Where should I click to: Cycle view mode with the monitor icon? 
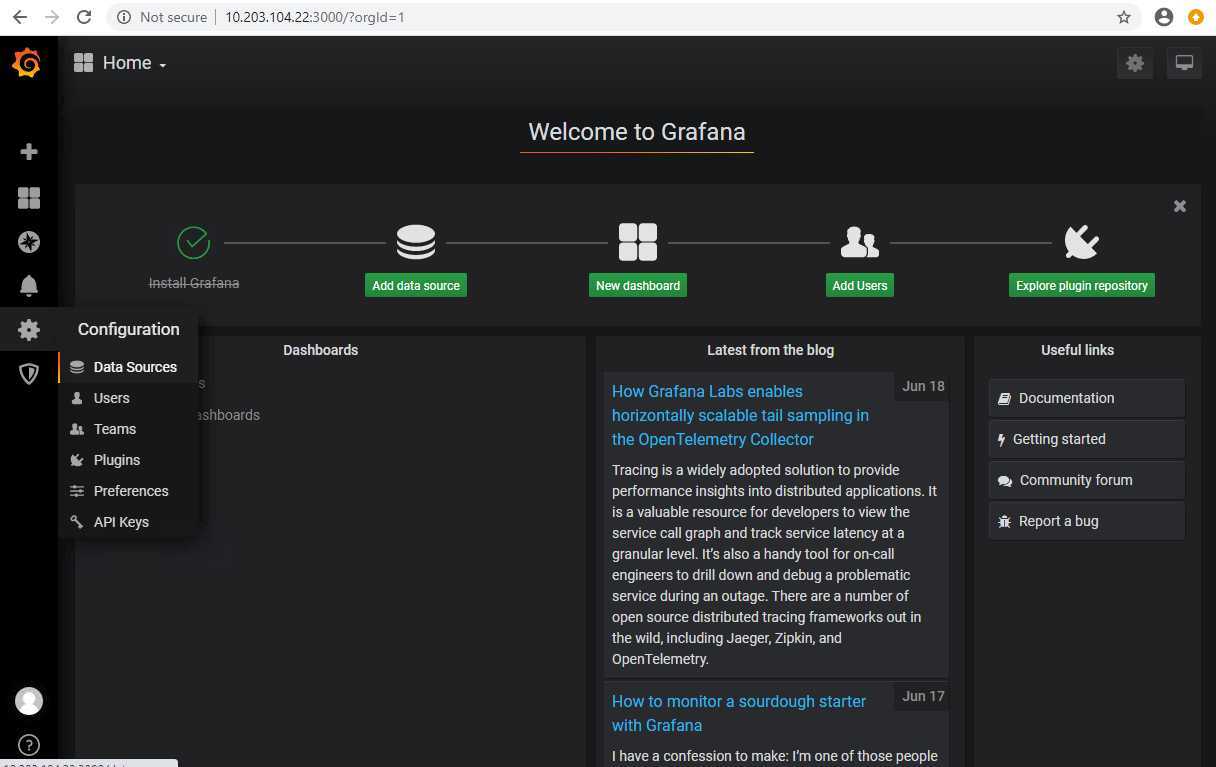[x=1184, y=63]
